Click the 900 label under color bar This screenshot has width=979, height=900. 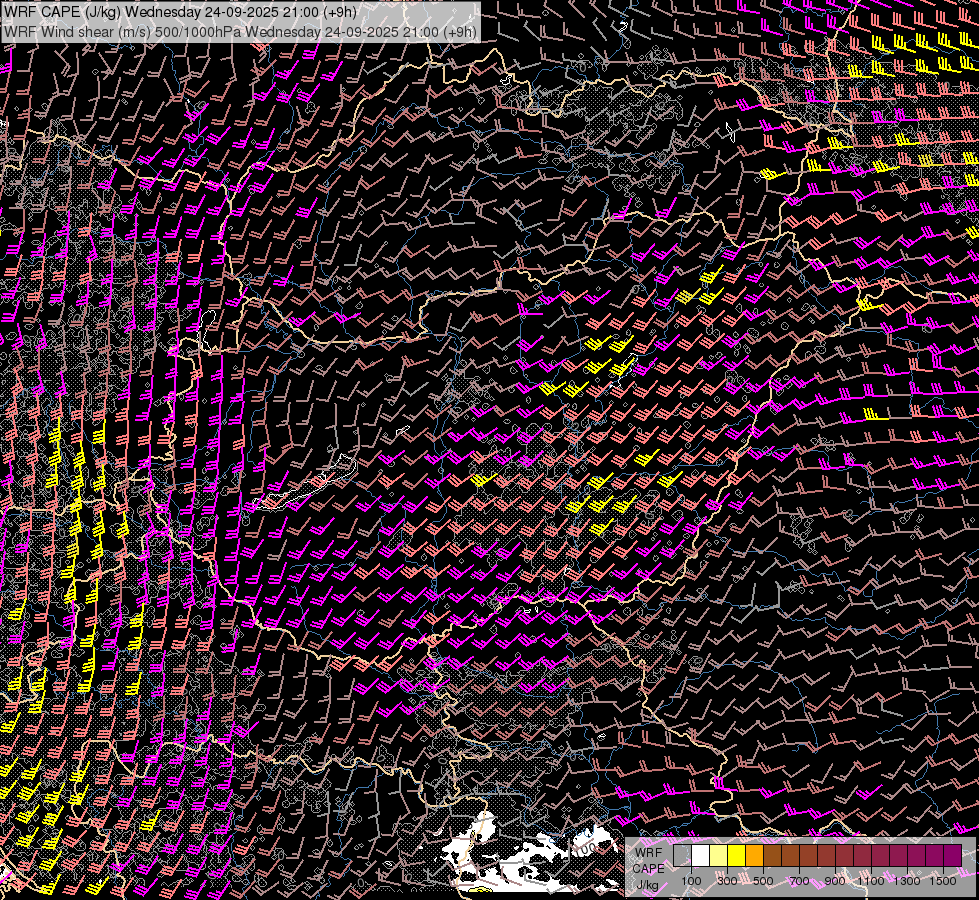(x=835, y=881)
